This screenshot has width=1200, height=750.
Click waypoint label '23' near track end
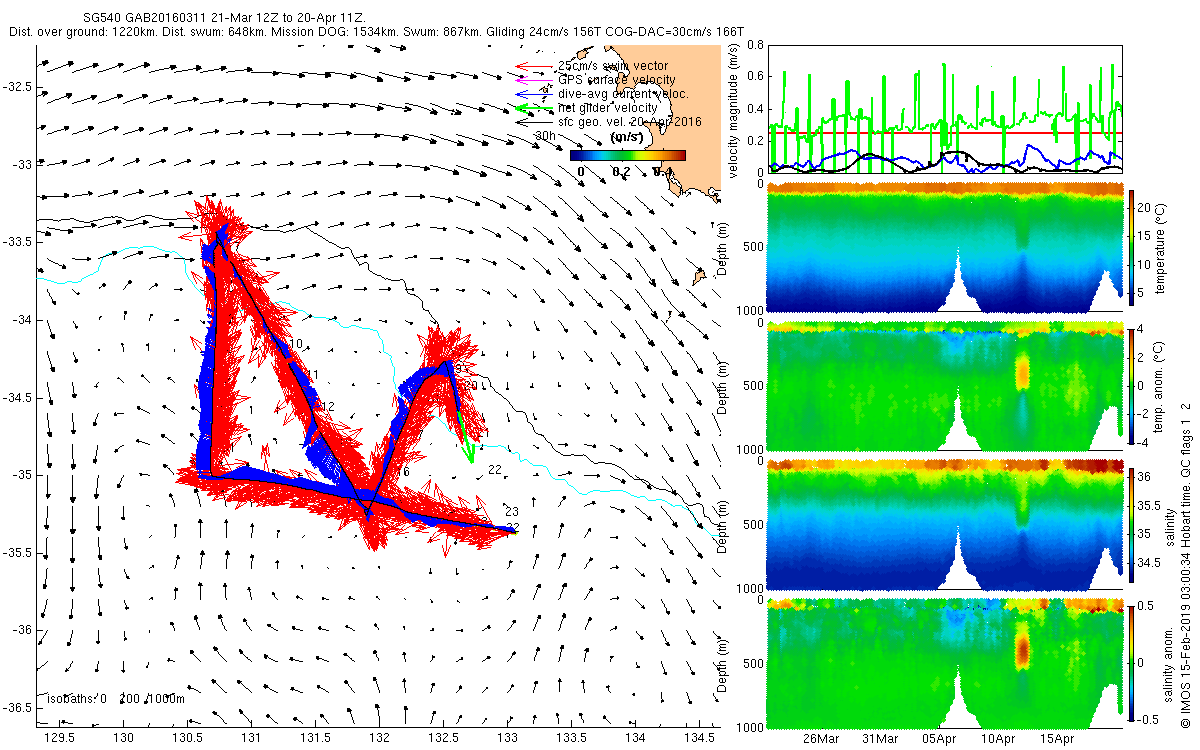tap(511, 510)
